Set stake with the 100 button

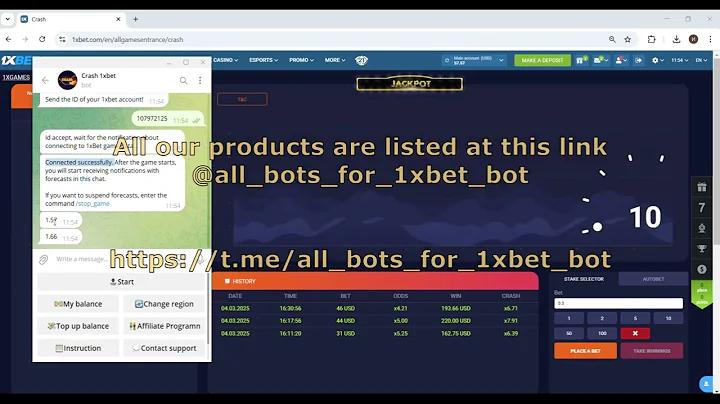pyautogui.click(x=602, y=333)
